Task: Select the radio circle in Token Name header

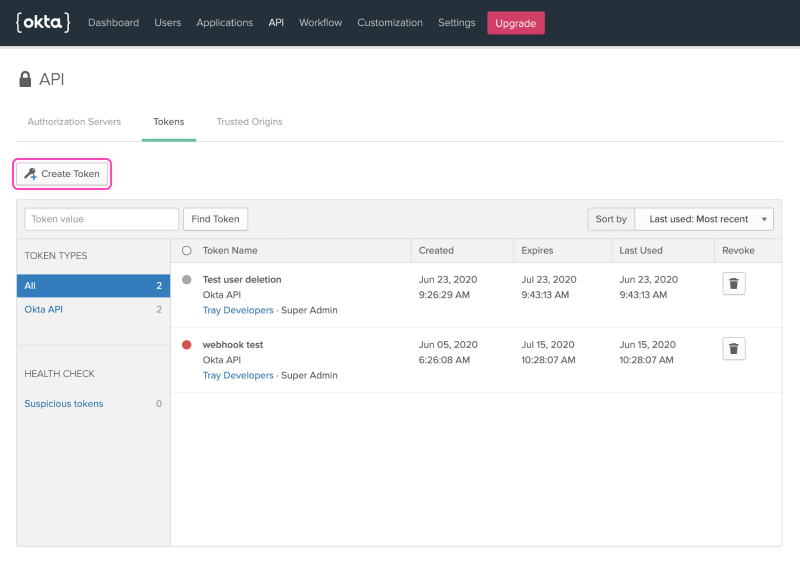Action: (187, 251)
